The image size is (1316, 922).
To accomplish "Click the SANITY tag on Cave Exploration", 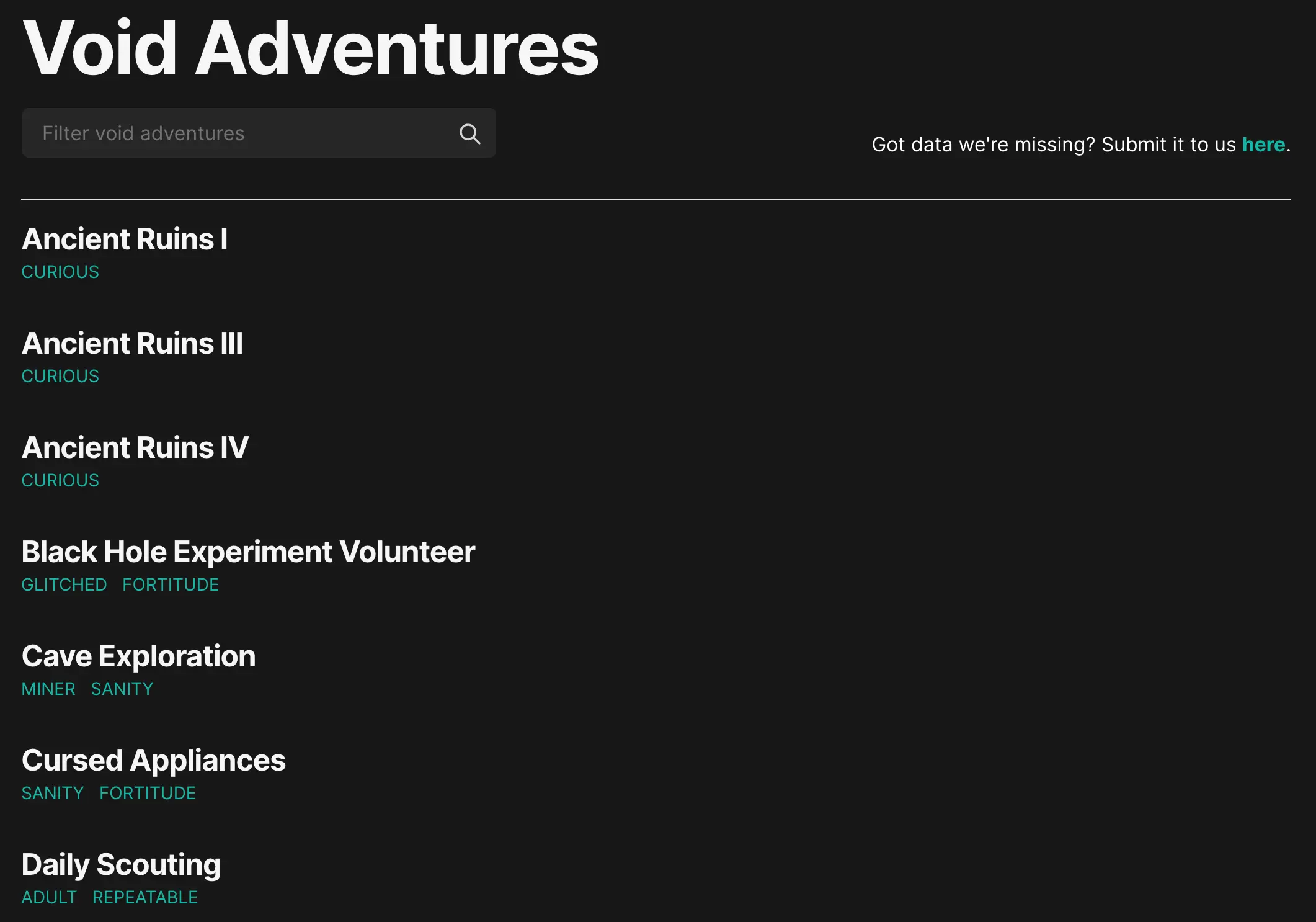I will (122, 689).
